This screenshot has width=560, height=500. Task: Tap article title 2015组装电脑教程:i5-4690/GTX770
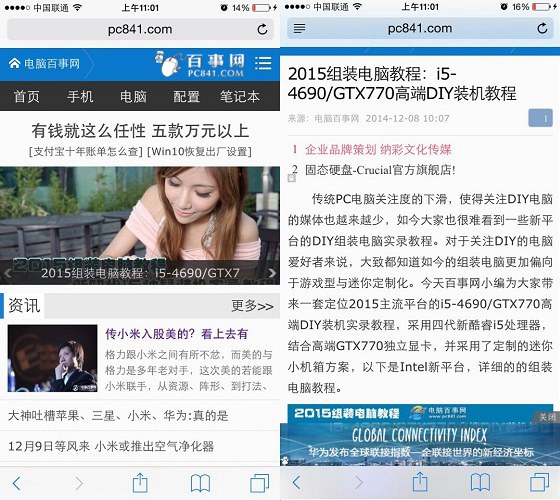tap(402, 84)
